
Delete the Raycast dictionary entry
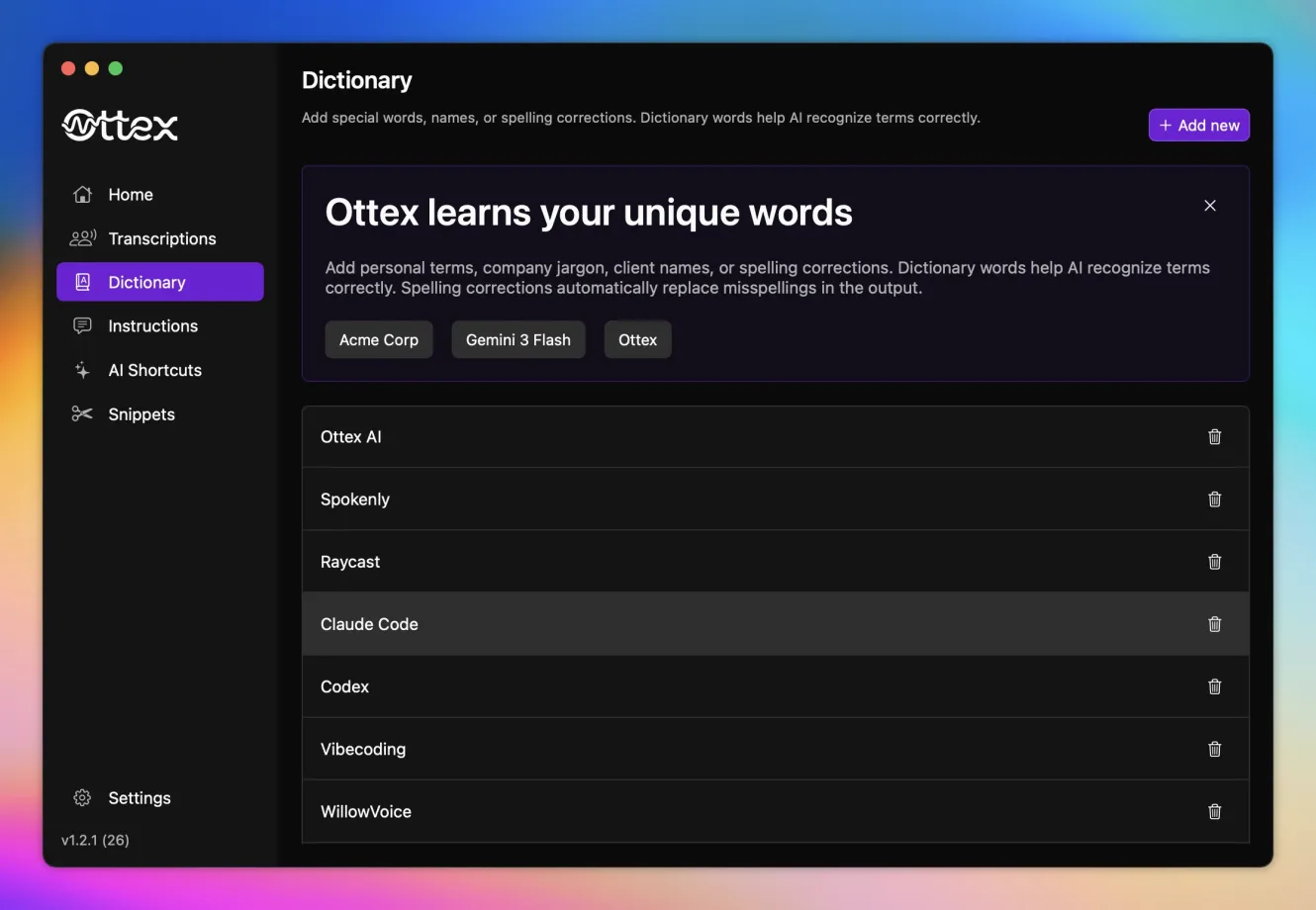(x=1214, y=561)
